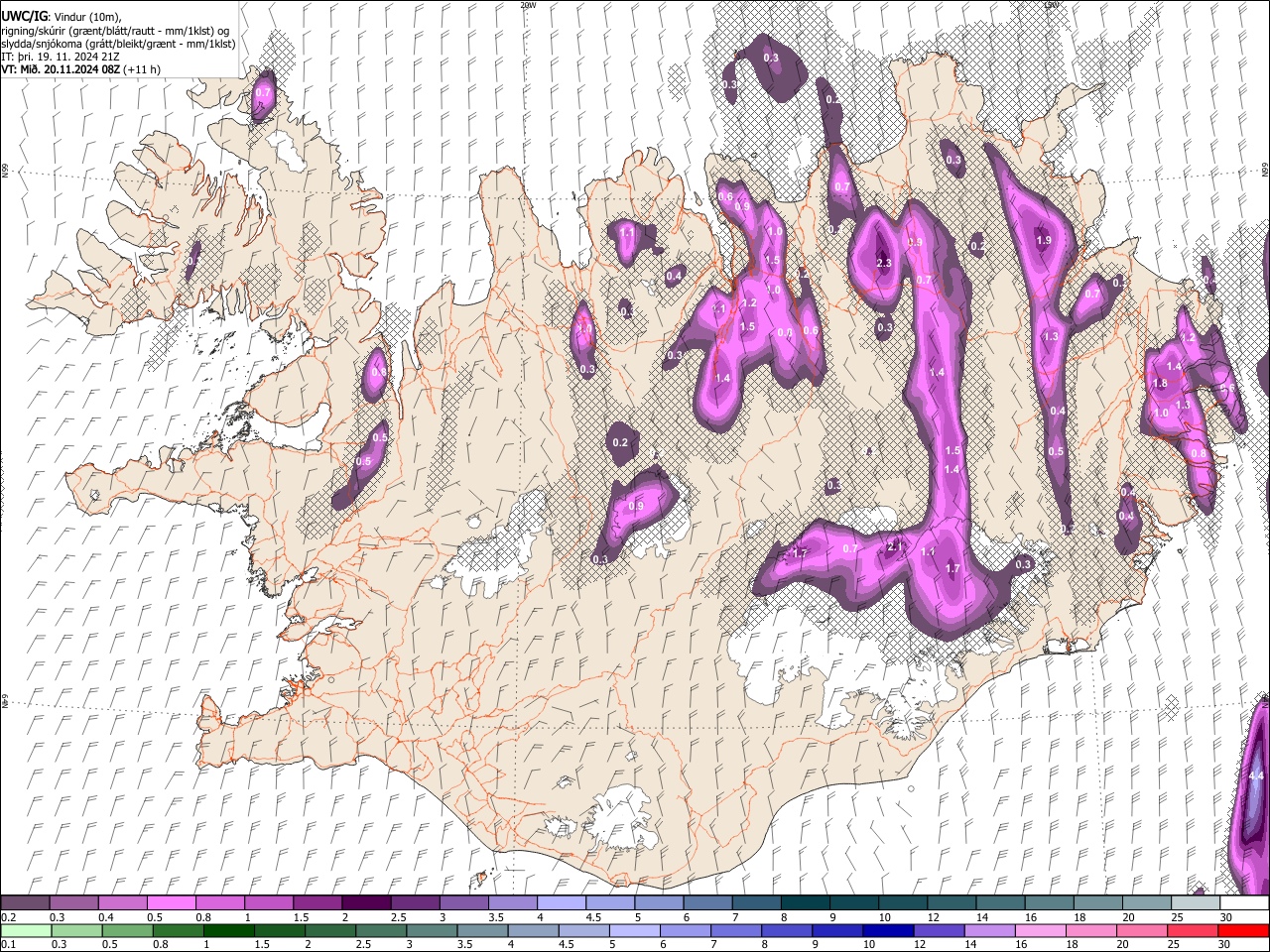Click the initial time line 'IT: þri. 19. 11. 2024 21Z'

61,57
